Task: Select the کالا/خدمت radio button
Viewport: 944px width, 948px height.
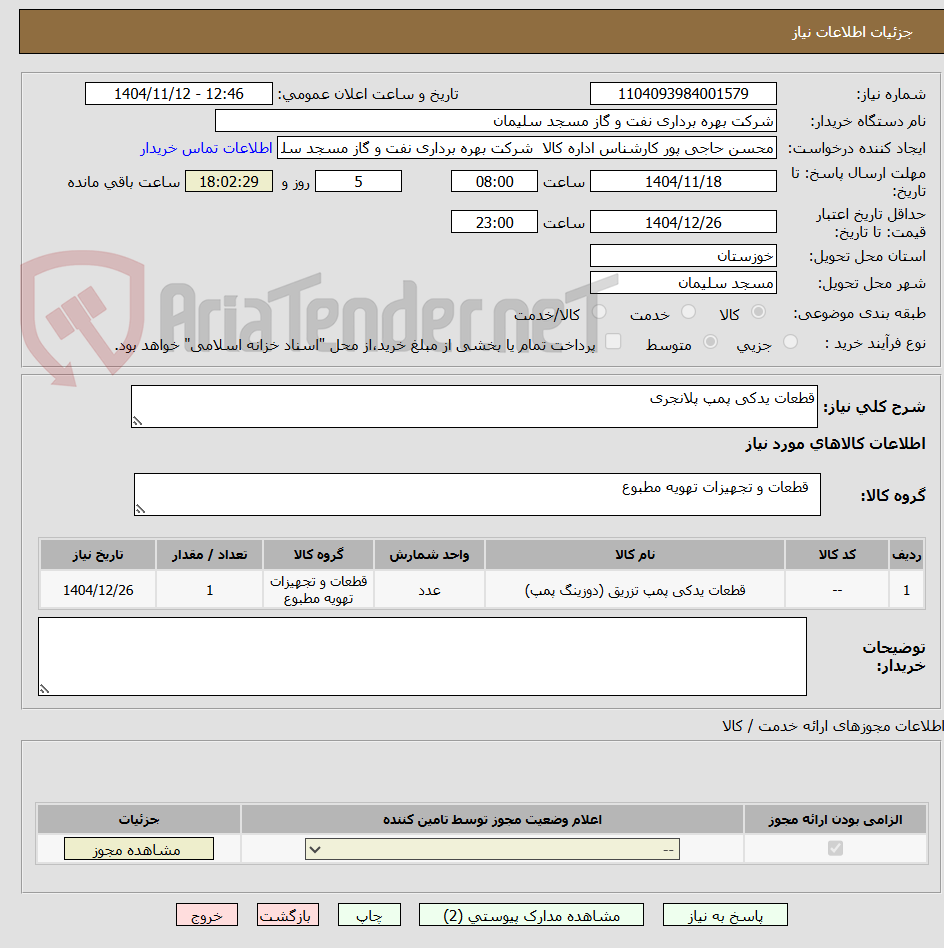Action: tap(599, 312)
